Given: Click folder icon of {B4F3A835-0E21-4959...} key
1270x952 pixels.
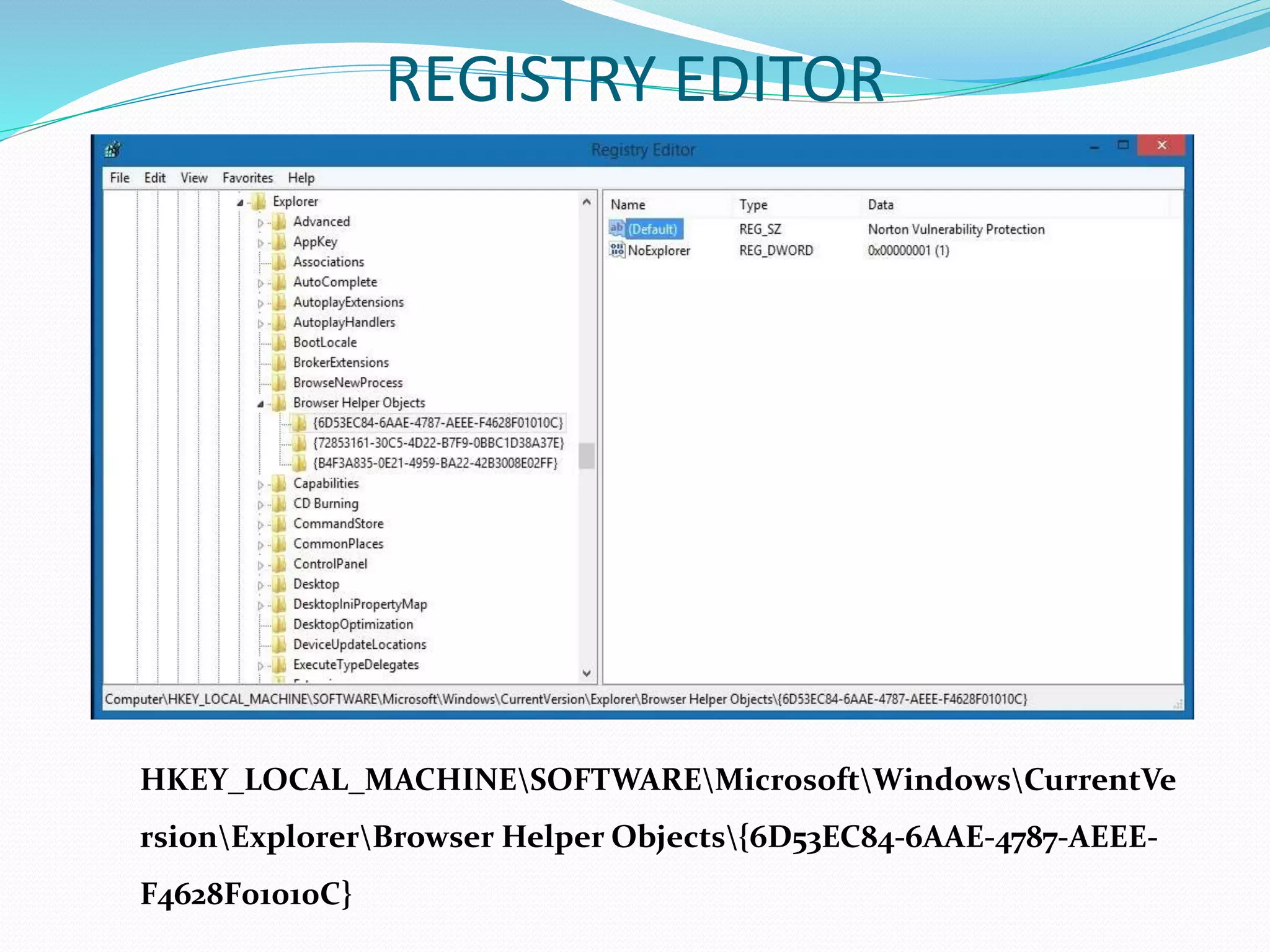Looking at the screenshot, I should (x=300, y=463).
